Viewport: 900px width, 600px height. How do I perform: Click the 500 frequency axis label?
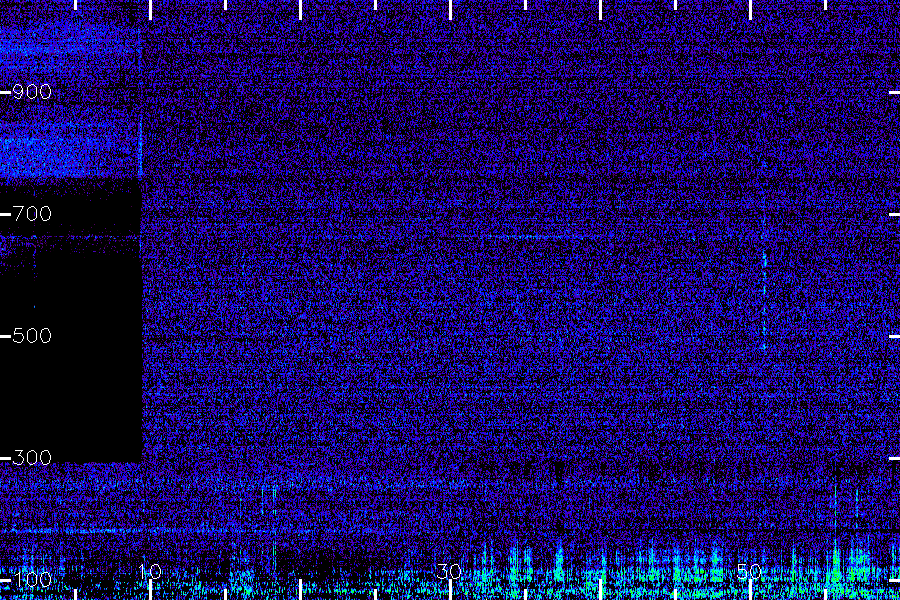(x=32, y=336)
